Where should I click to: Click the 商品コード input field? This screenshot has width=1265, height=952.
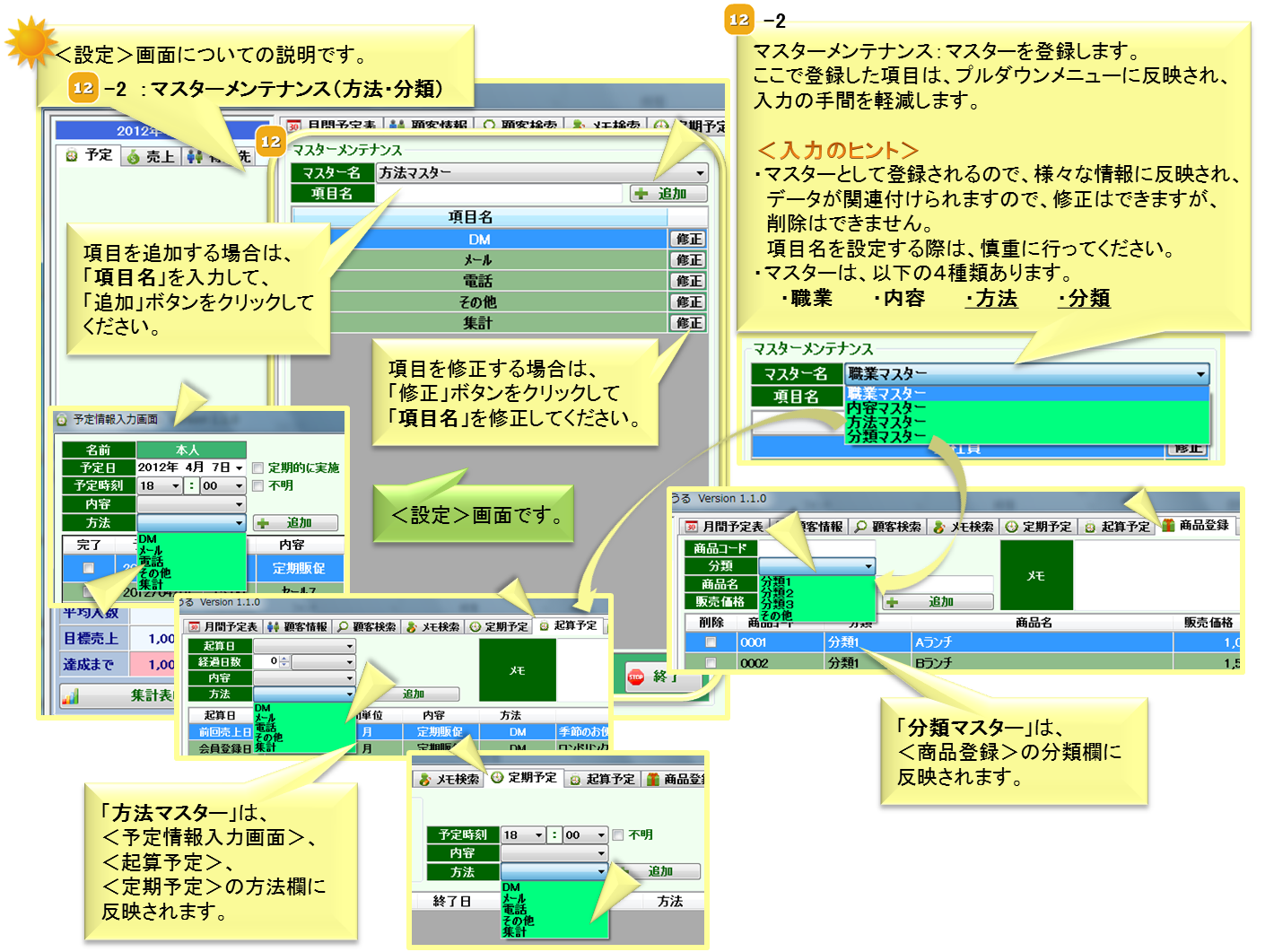pyautogui.click(x=816, y=548)
